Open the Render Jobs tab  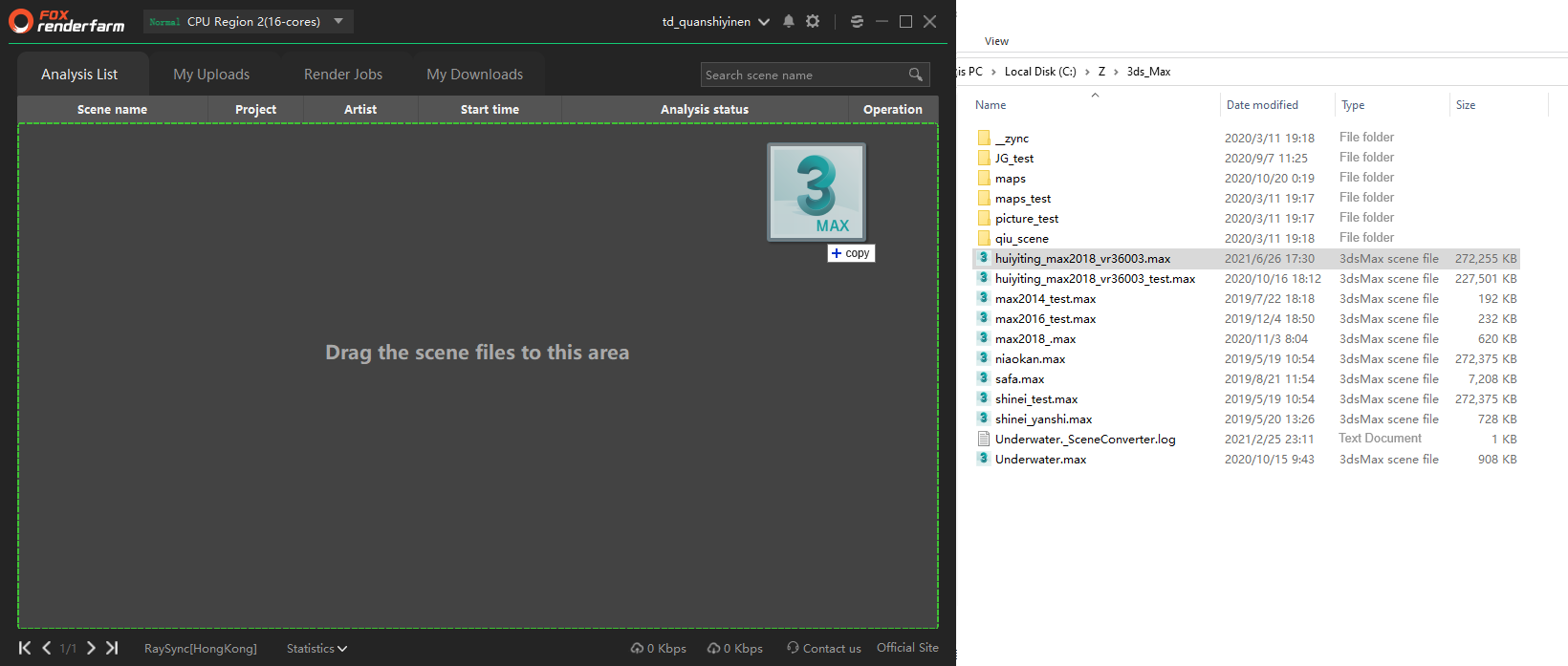pos(343,75)
